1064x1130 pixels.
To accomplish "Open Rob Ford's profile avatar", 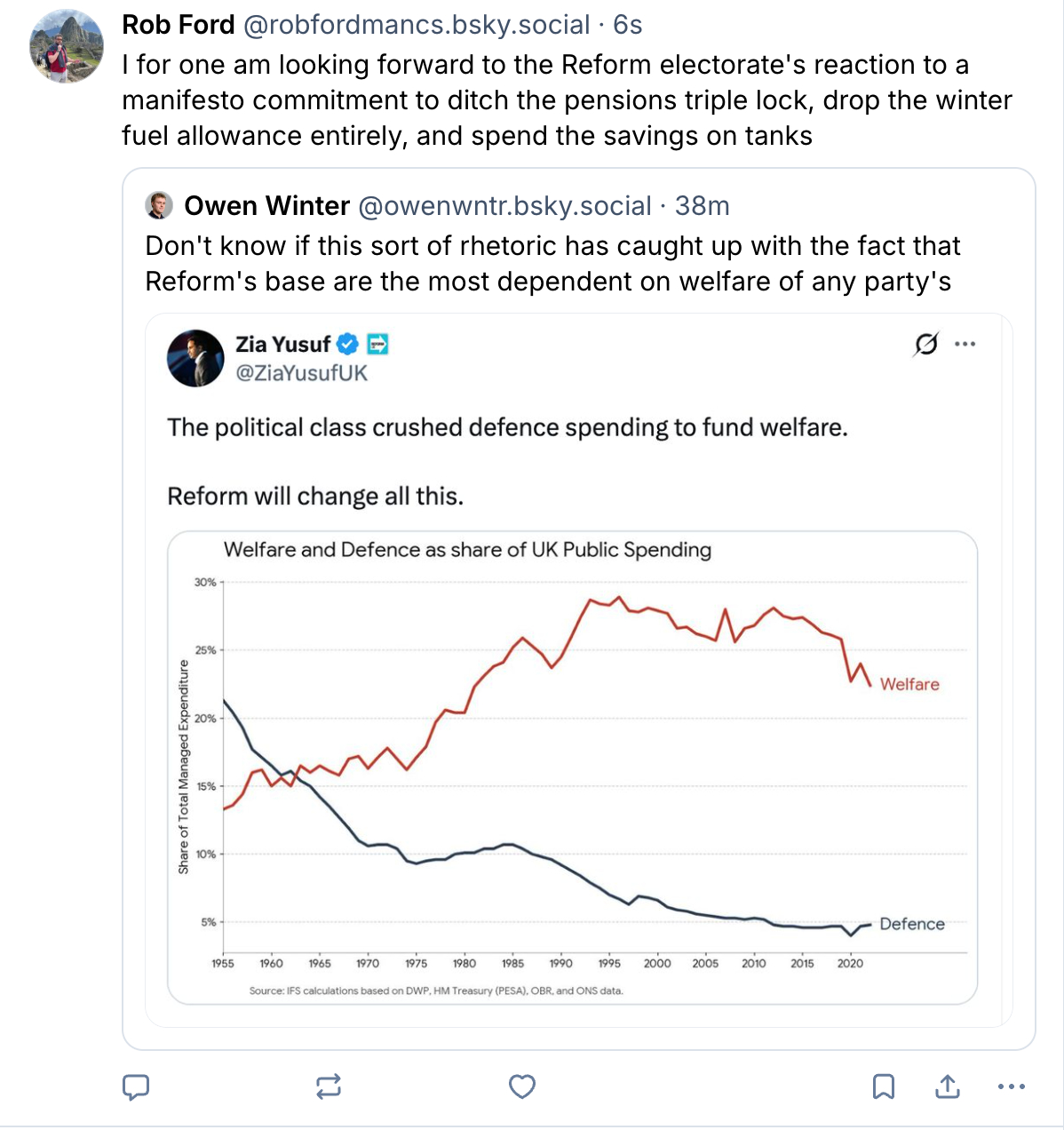I will click(x=67, y=47).
